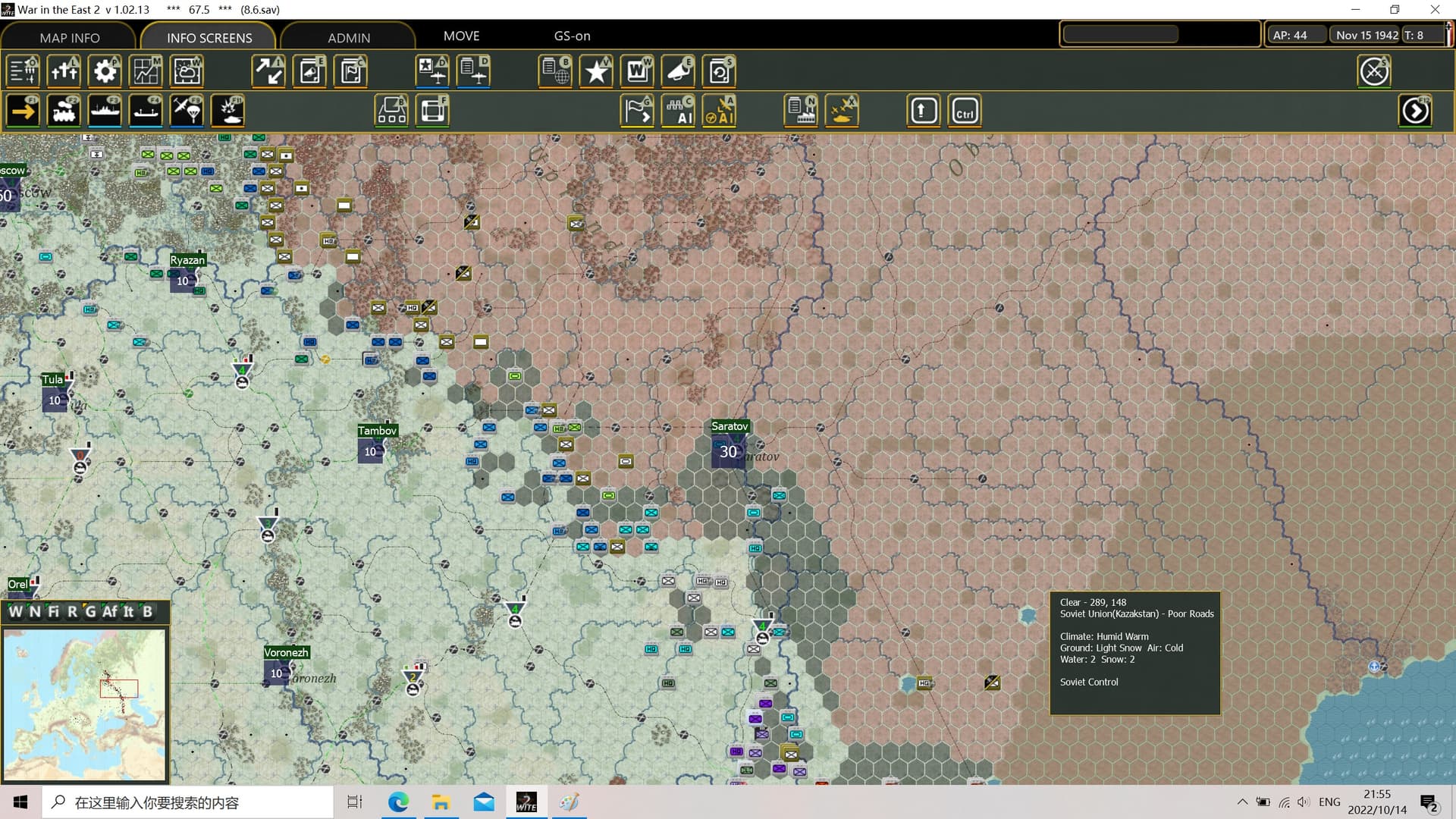
Task: Click the empty status field in top bar
Action: (1121, 34)
